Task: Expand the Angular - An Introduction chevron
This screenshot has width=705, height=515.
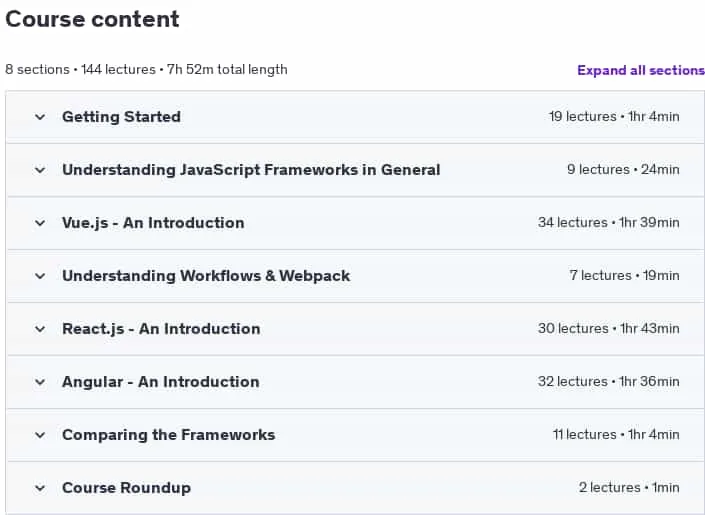Action: point(40,382)
